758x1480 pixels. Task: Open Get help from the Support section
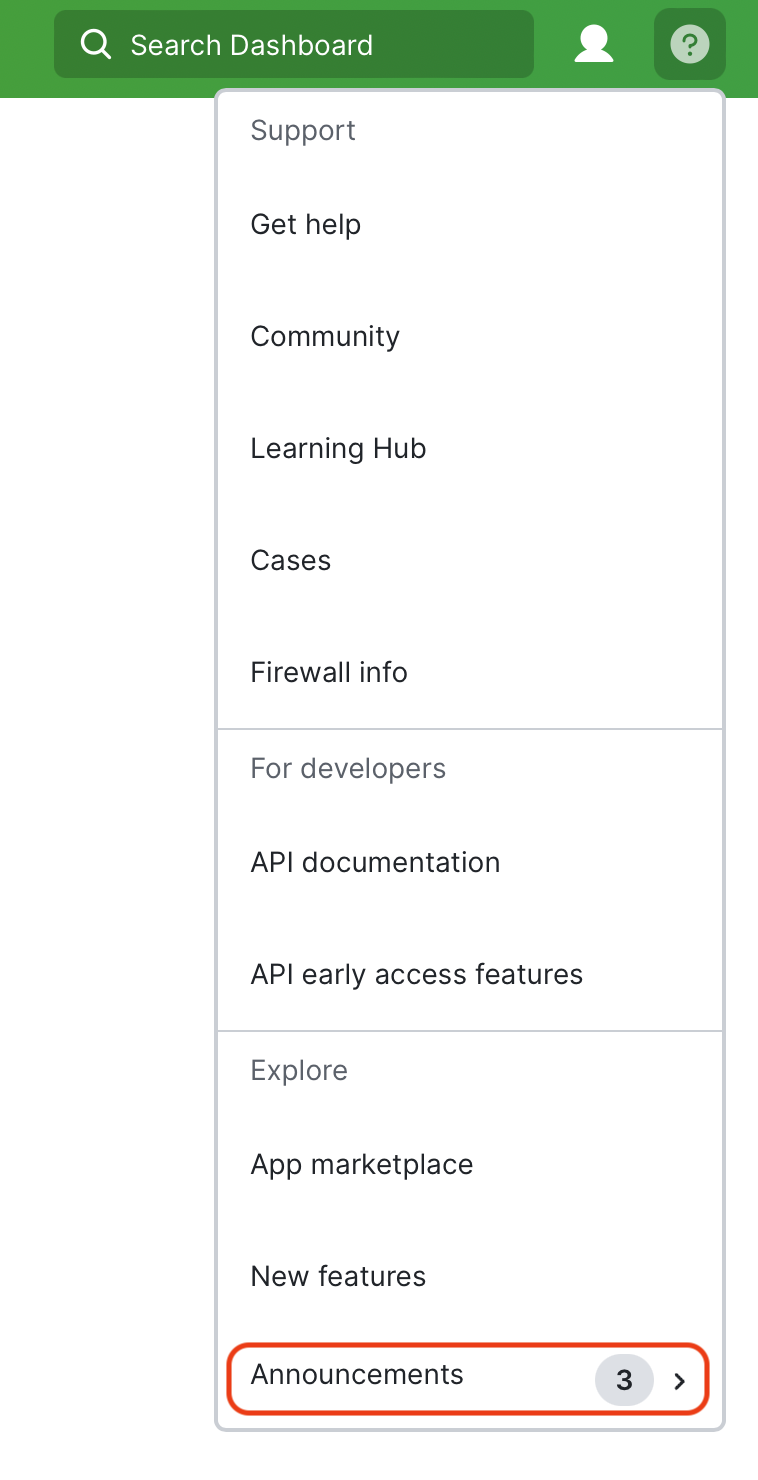305,224
